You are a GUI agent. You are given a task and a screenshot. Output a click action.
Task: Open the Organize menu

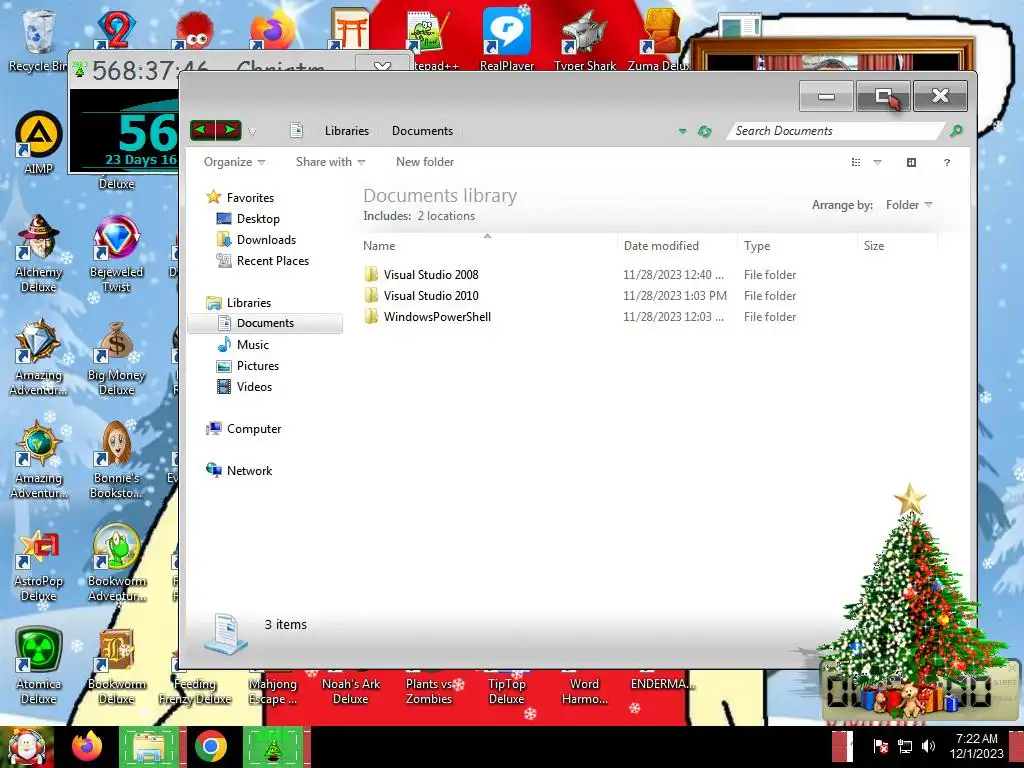234,162
